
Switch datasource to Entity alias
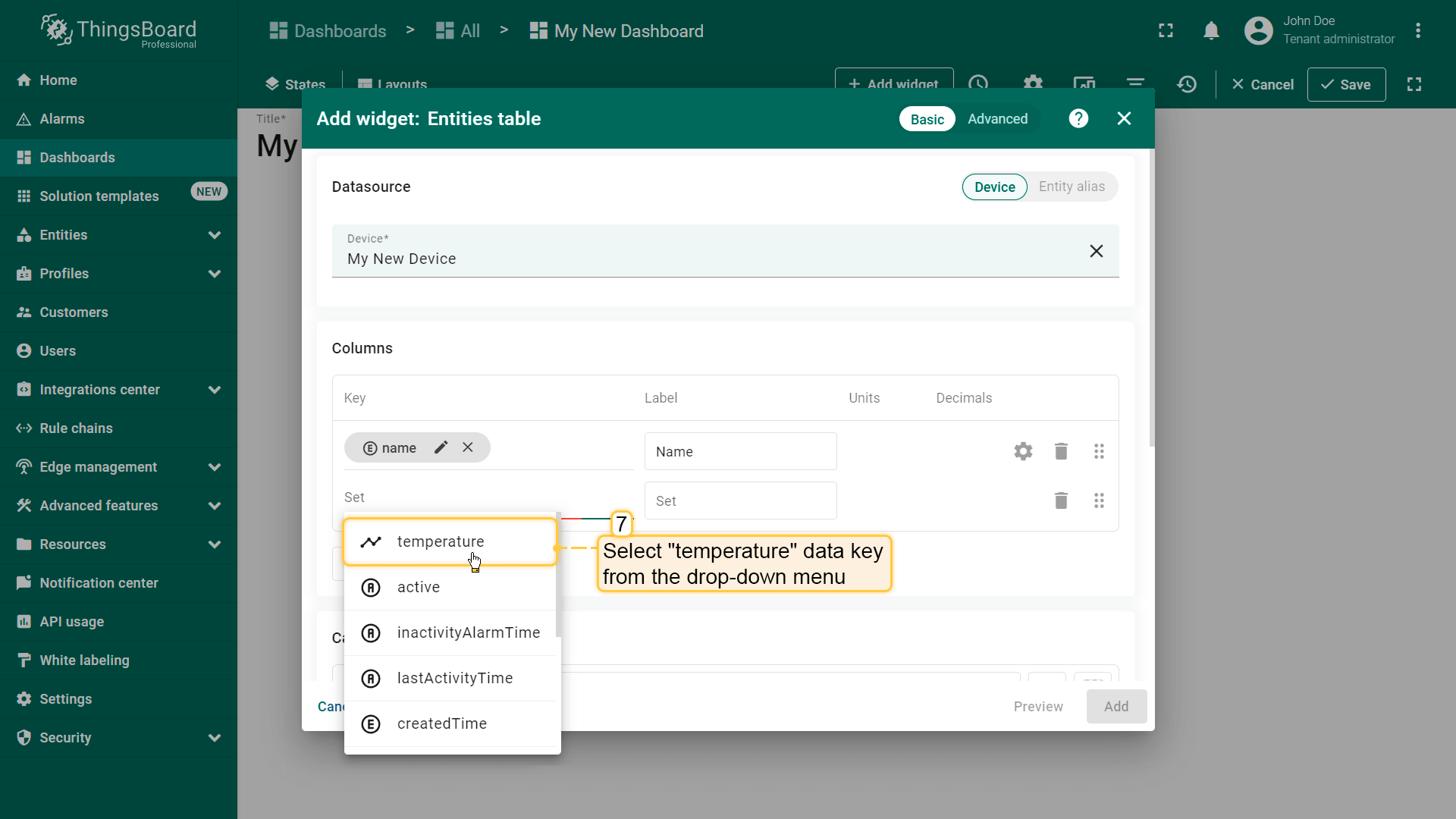[x=1071, y=187]
